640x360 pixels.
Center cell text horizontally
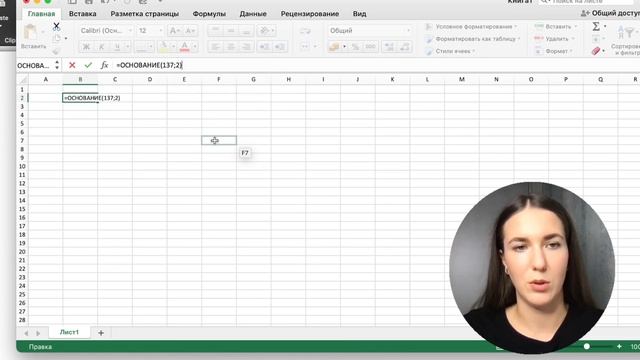231,47
